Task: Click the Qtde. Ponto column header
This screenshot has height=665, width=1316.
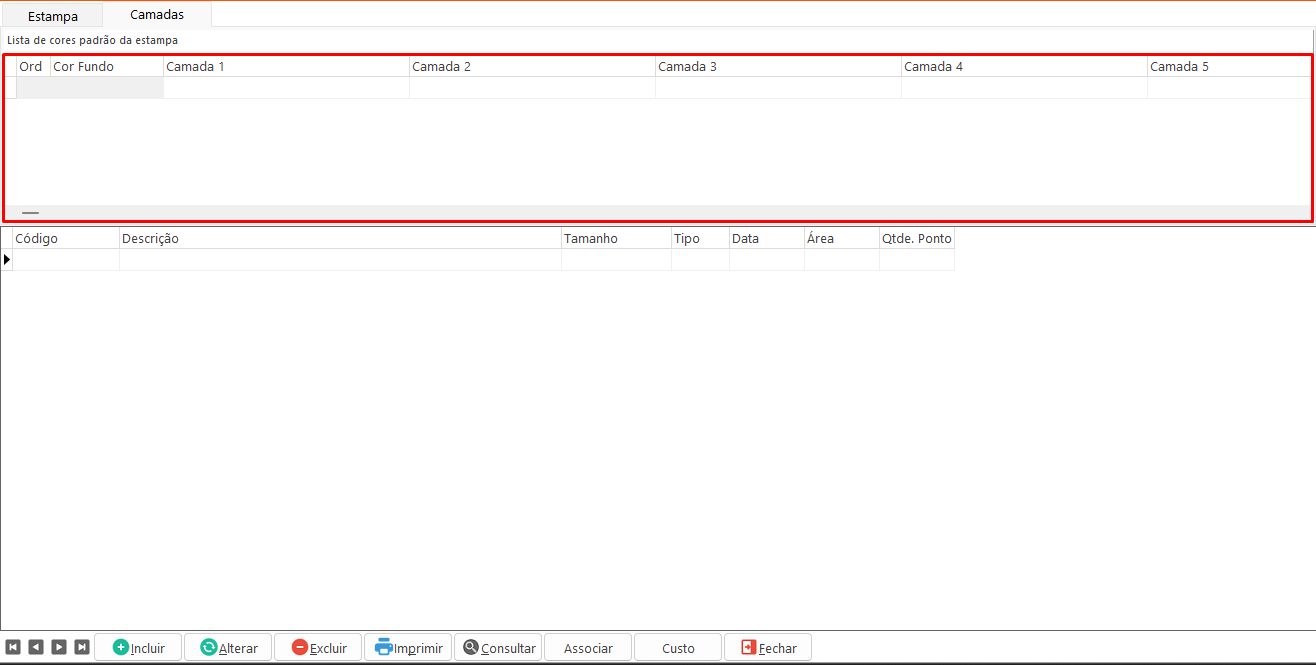Action: [917, 239]
